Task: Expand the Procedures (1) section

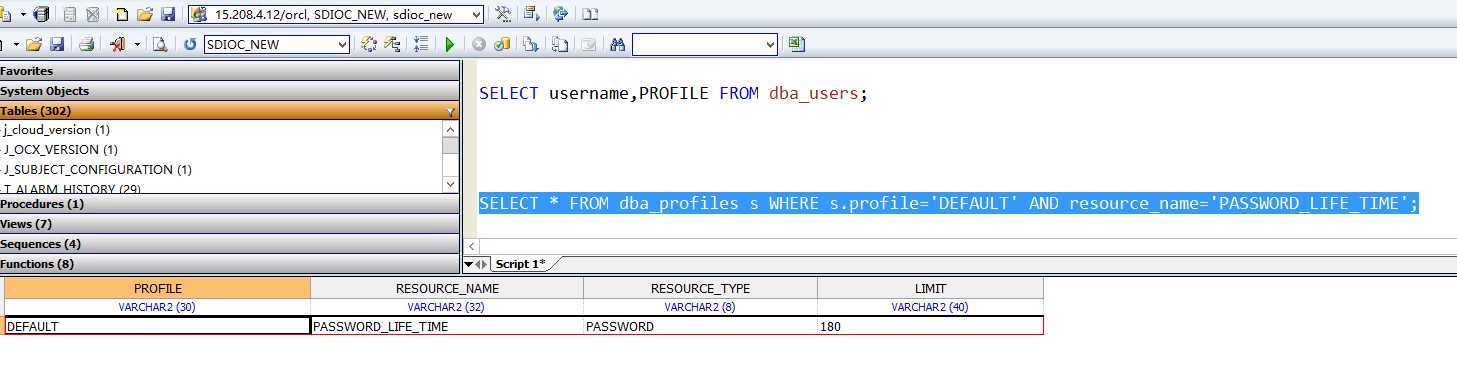Action: [x=229, y=204]
